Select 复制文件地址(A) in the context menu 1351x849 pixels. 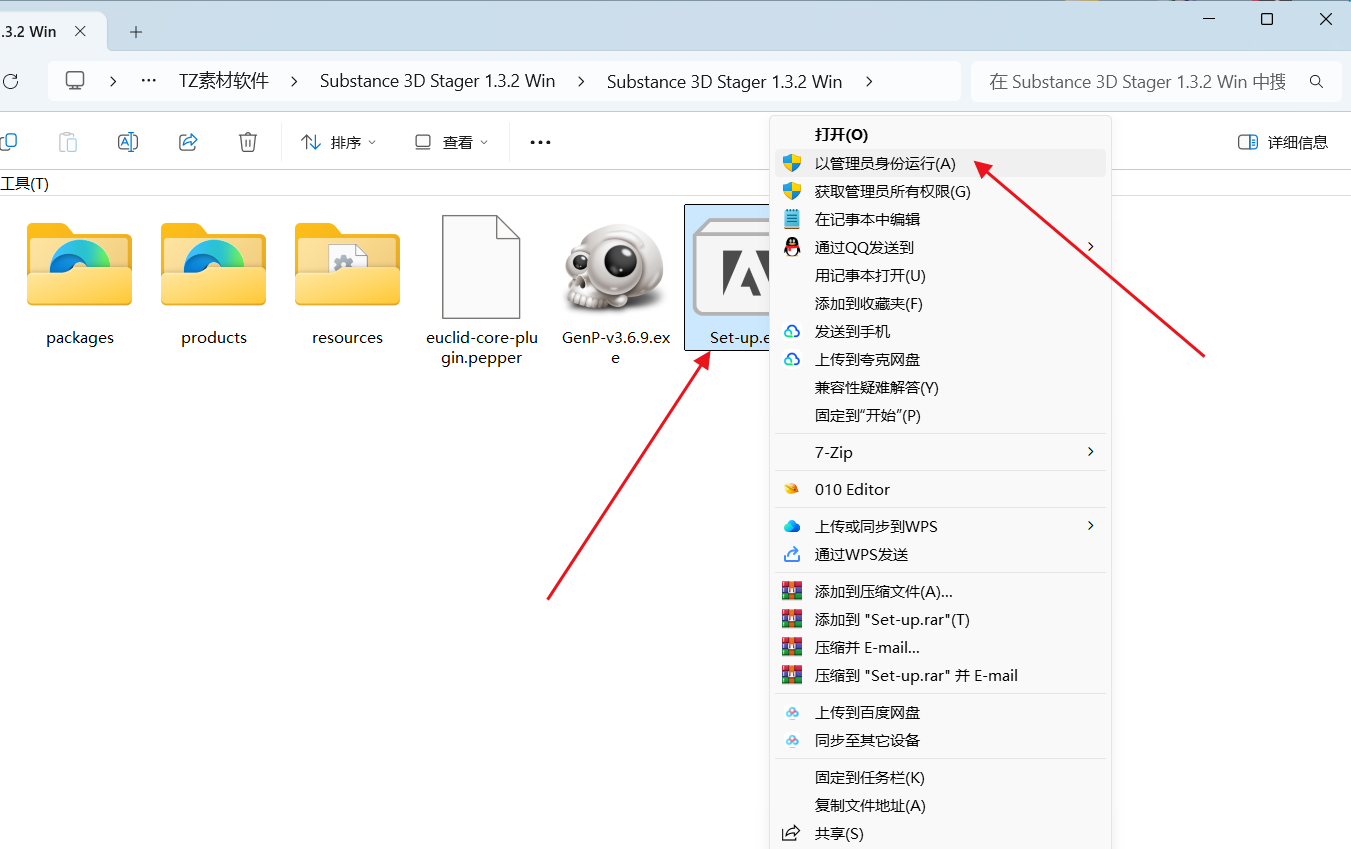[x=940, y=805]
